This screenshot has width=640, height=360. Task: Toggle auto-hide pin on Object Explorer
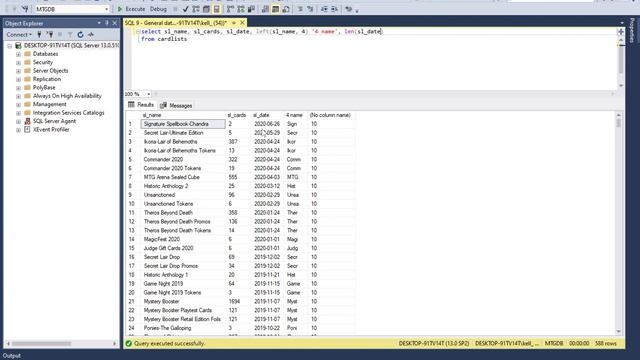107,23
